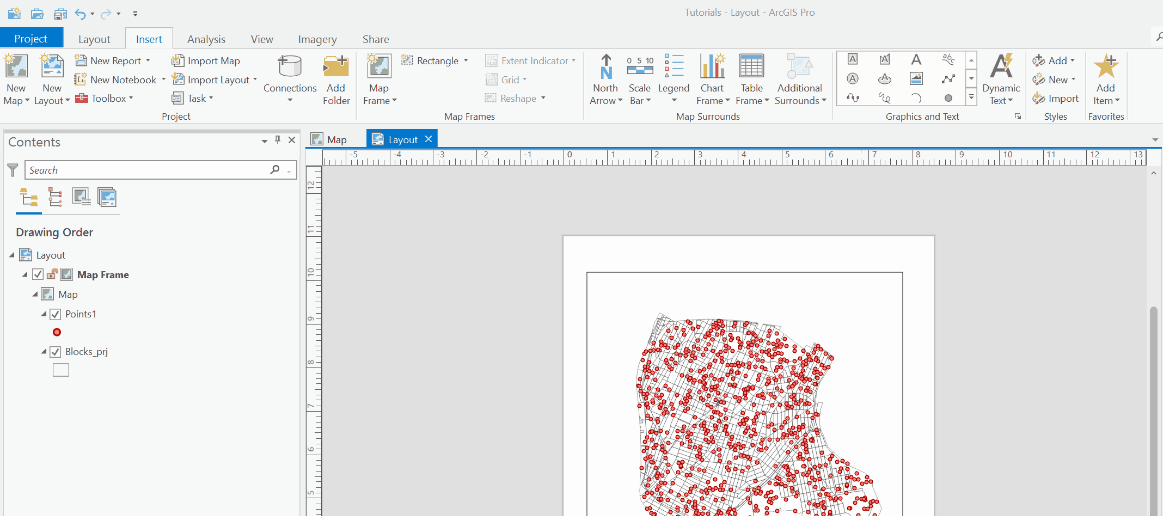Select List By Map Frame view
The height and width of the screenshot is (516, 1163).
coord(81,197)
